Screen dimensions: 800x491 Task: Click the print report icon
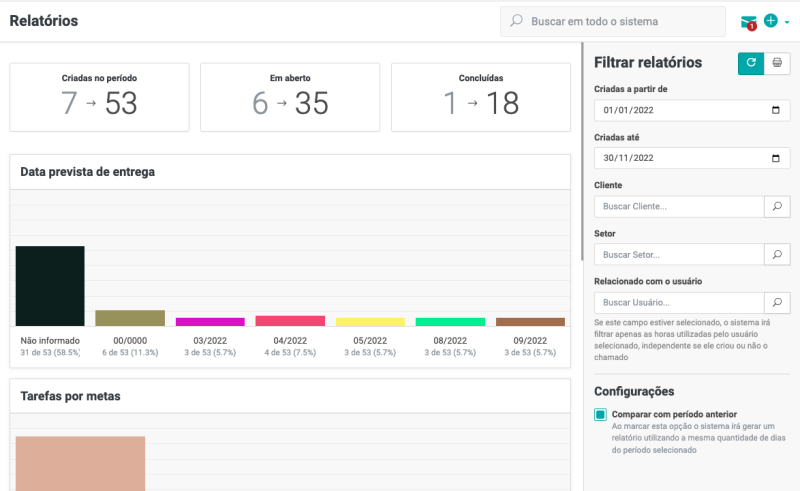point(777,63)
